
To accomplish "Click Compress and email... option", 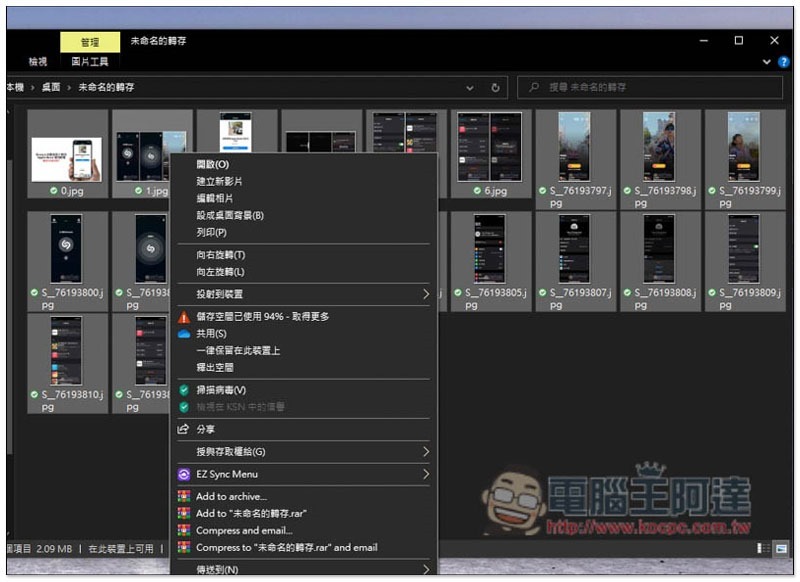I will click(244, 531).
